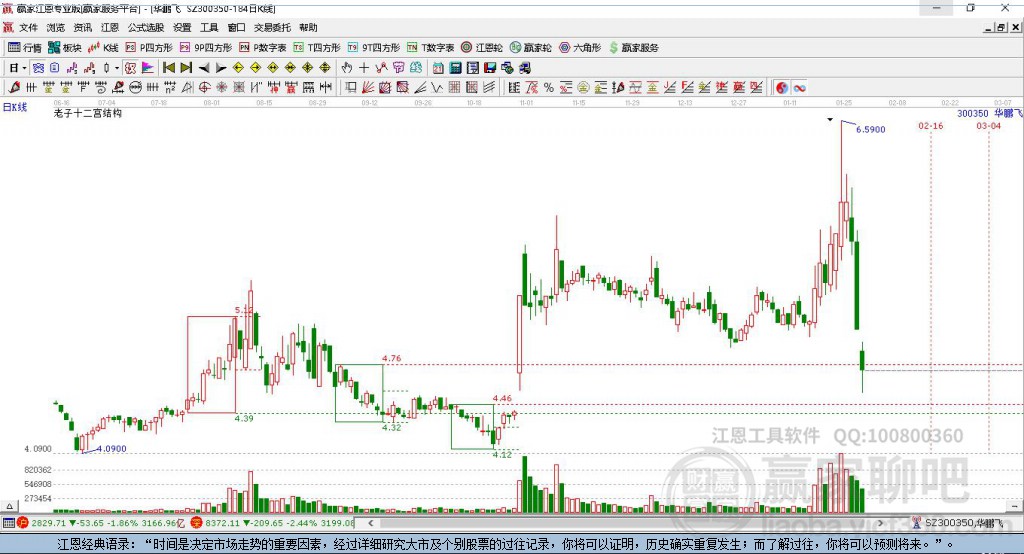Click the SZ300350 status bar entry
This screenshot has height=554, width=1024.
click(x=959, y=523)
